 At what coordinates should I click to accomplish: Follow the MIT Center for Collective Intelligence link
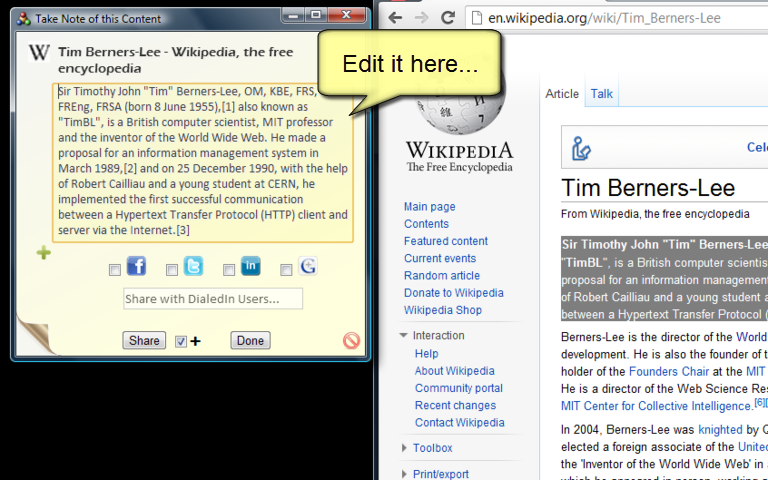(x=657, y=406)
